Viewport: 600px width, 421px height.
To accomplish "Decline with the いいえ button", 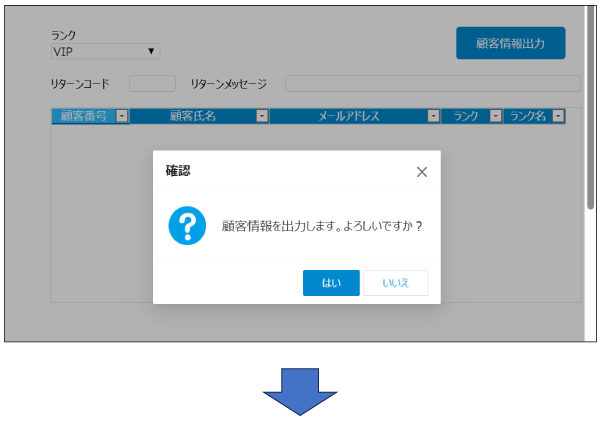I will pyautogui.click(x=395, y=283).
